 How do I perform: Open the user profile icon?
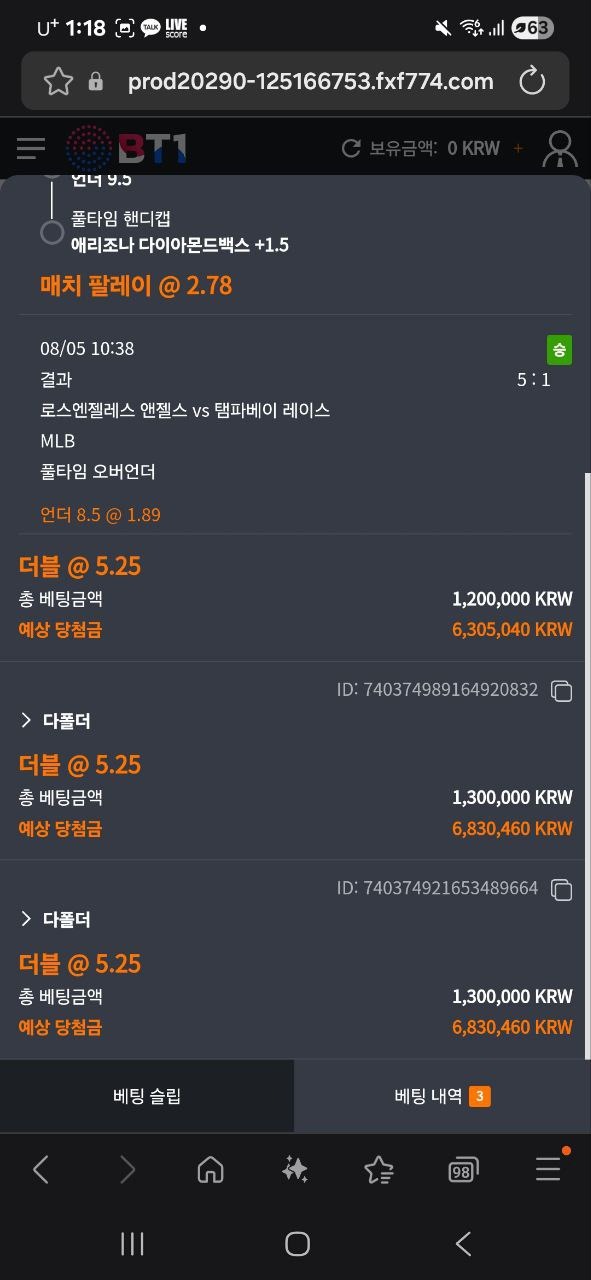[559, 147]
